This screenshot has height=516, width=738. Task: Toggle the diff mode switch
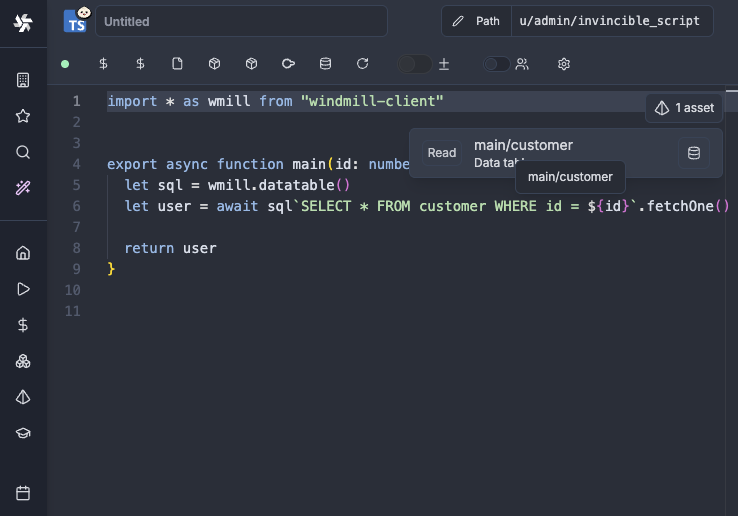pos(414,64)
